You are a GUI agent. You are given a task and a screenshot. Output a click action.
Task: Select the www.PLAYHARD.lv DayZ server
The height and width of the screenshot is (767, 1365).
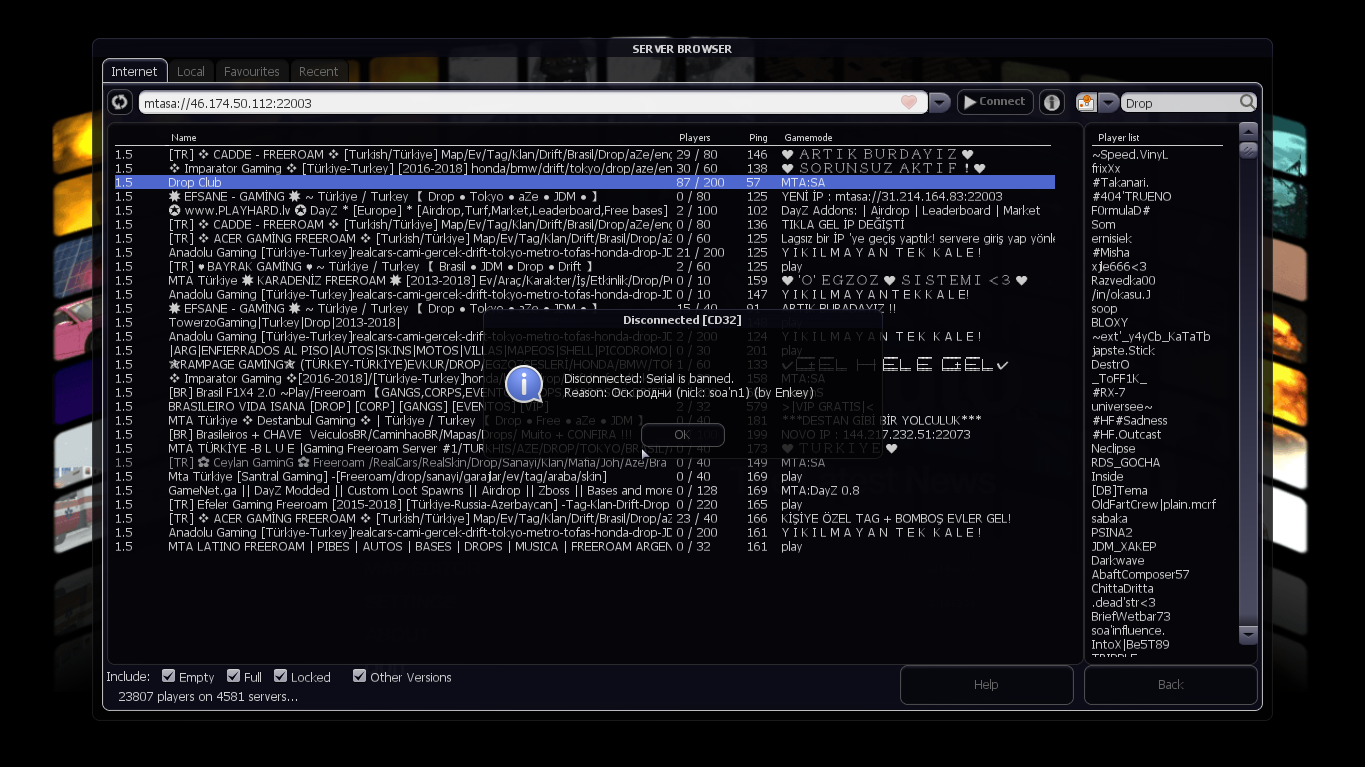pos(584,211)
